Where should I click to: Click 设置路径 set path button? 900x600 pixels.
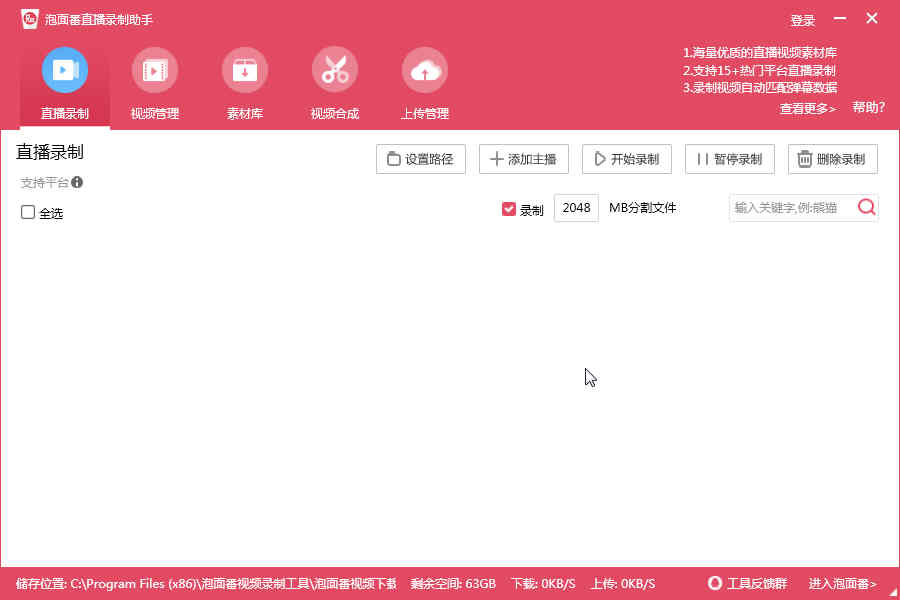click(x=421, y=159)
